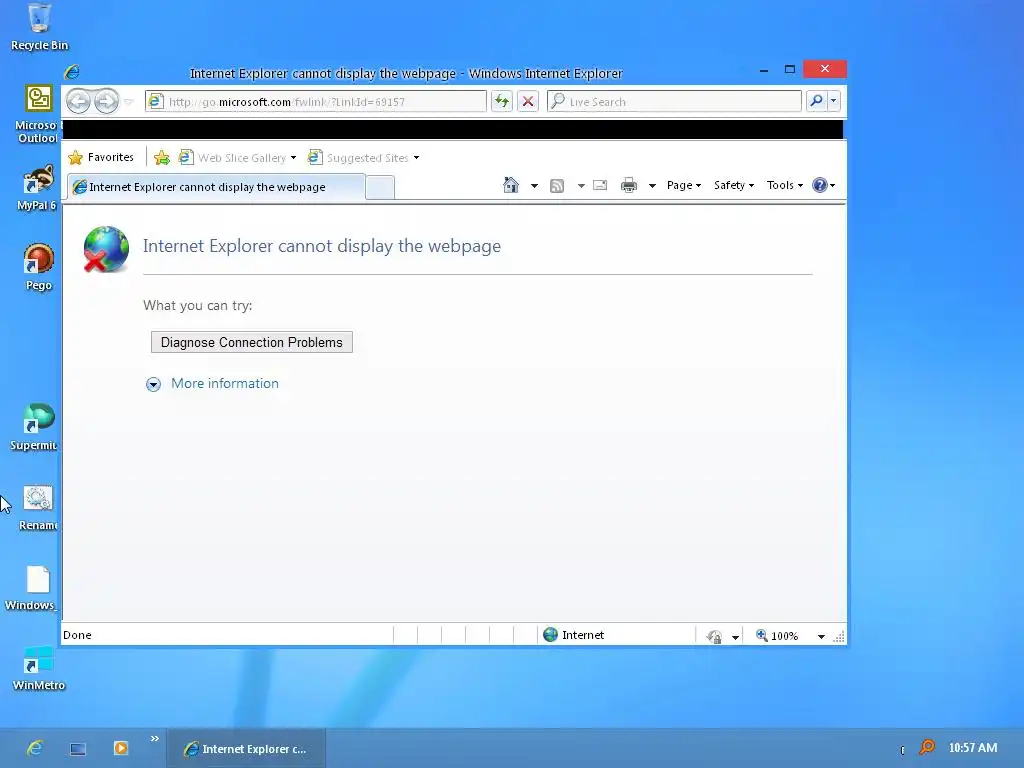Expand the Home button dropdown arrow

click(x=534, y=186)
